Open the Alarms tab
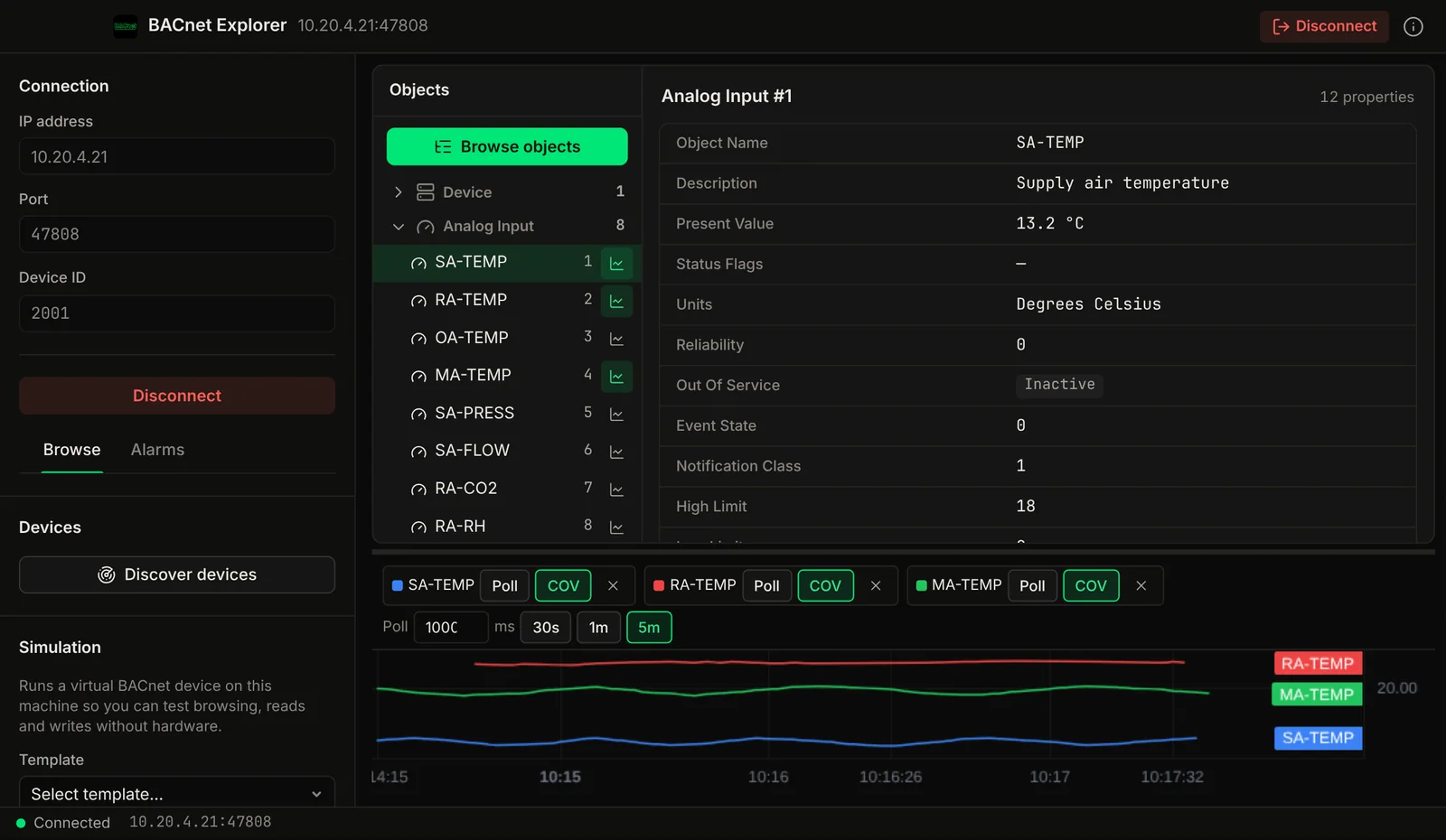Screen dimensions: 1446x840 coord(157,450)
